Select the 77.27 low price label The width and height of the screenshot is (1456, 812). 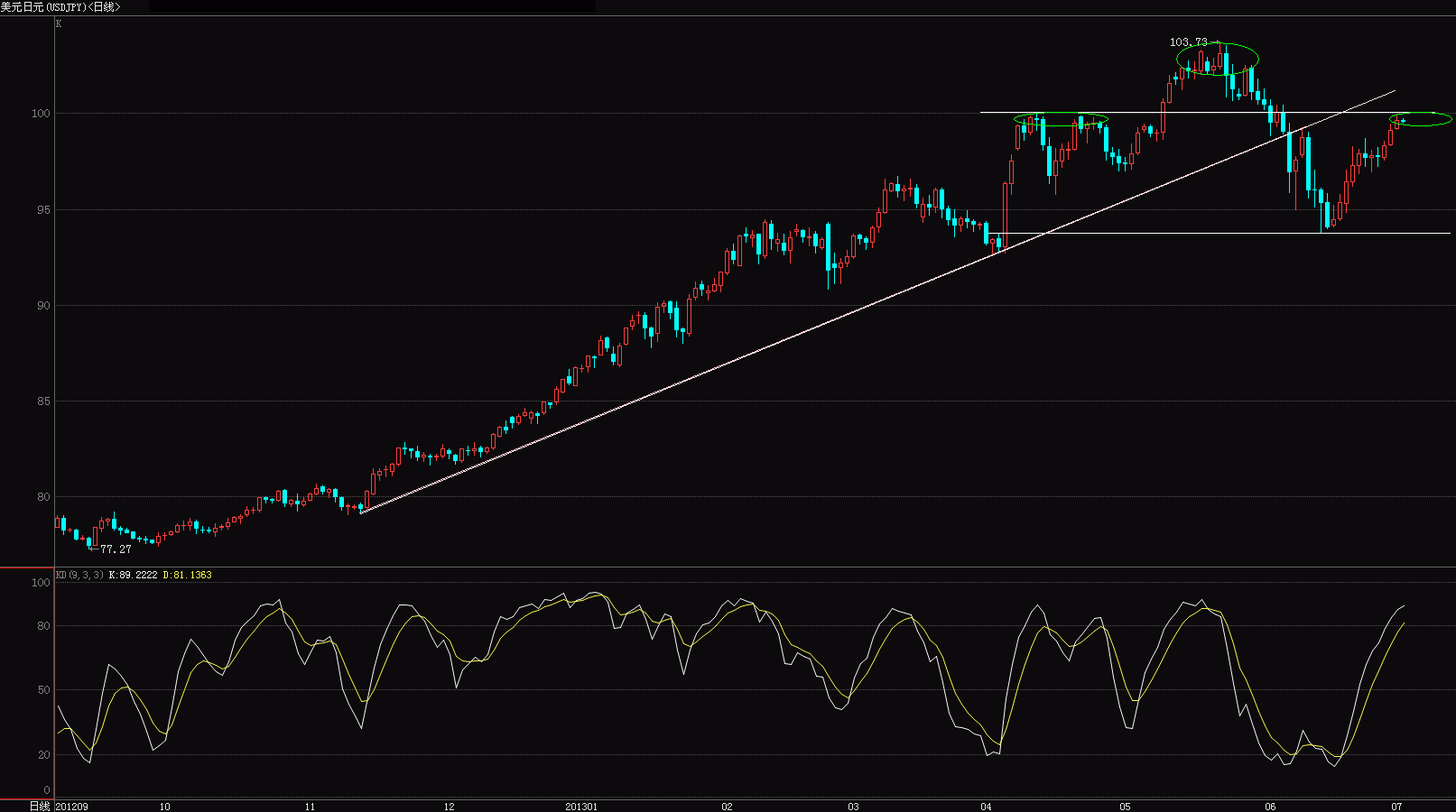pyautogui.click(x=116, y=549)
